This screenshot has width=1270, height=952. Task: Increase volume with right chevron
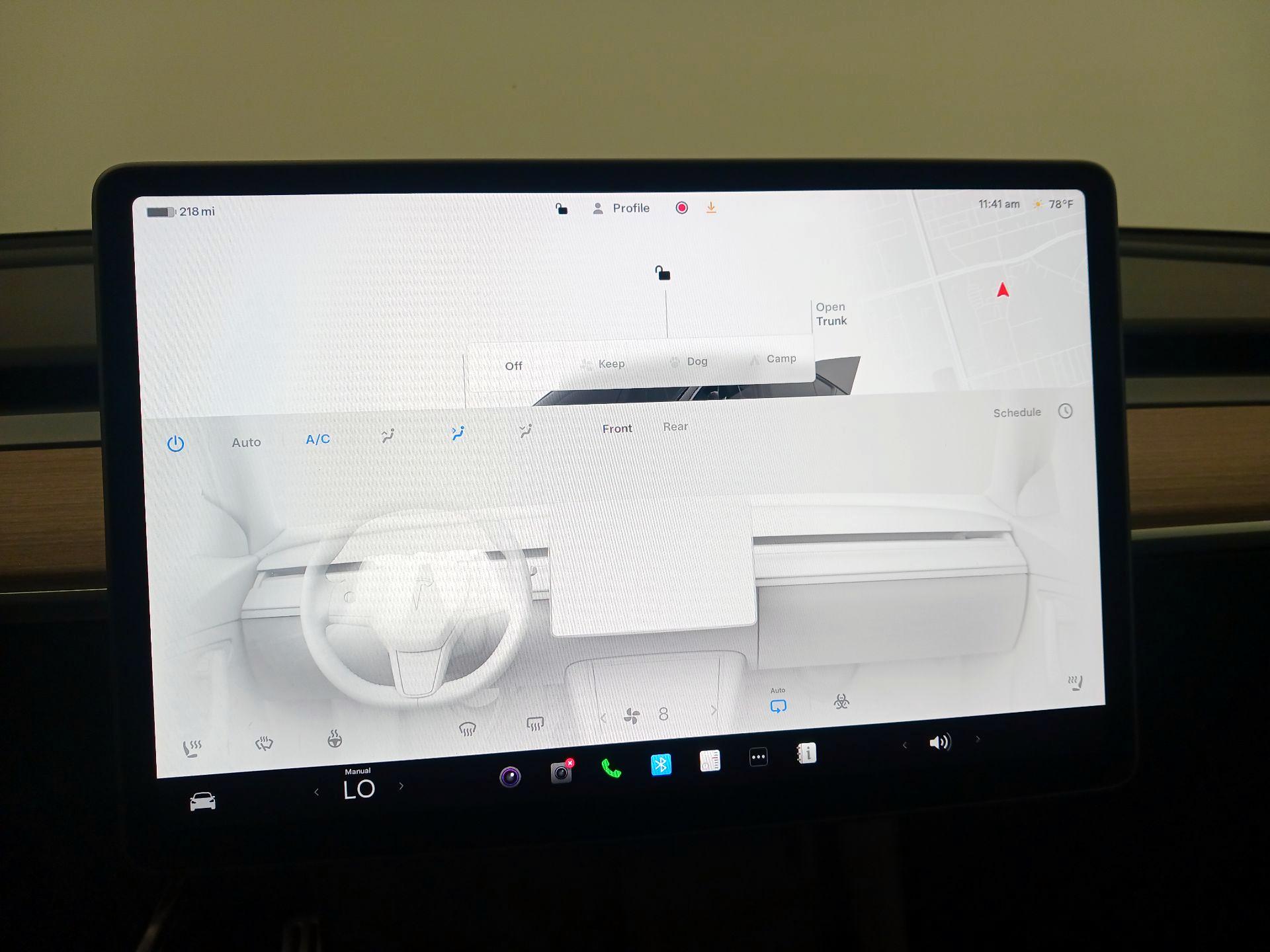(x=978, y=739)
